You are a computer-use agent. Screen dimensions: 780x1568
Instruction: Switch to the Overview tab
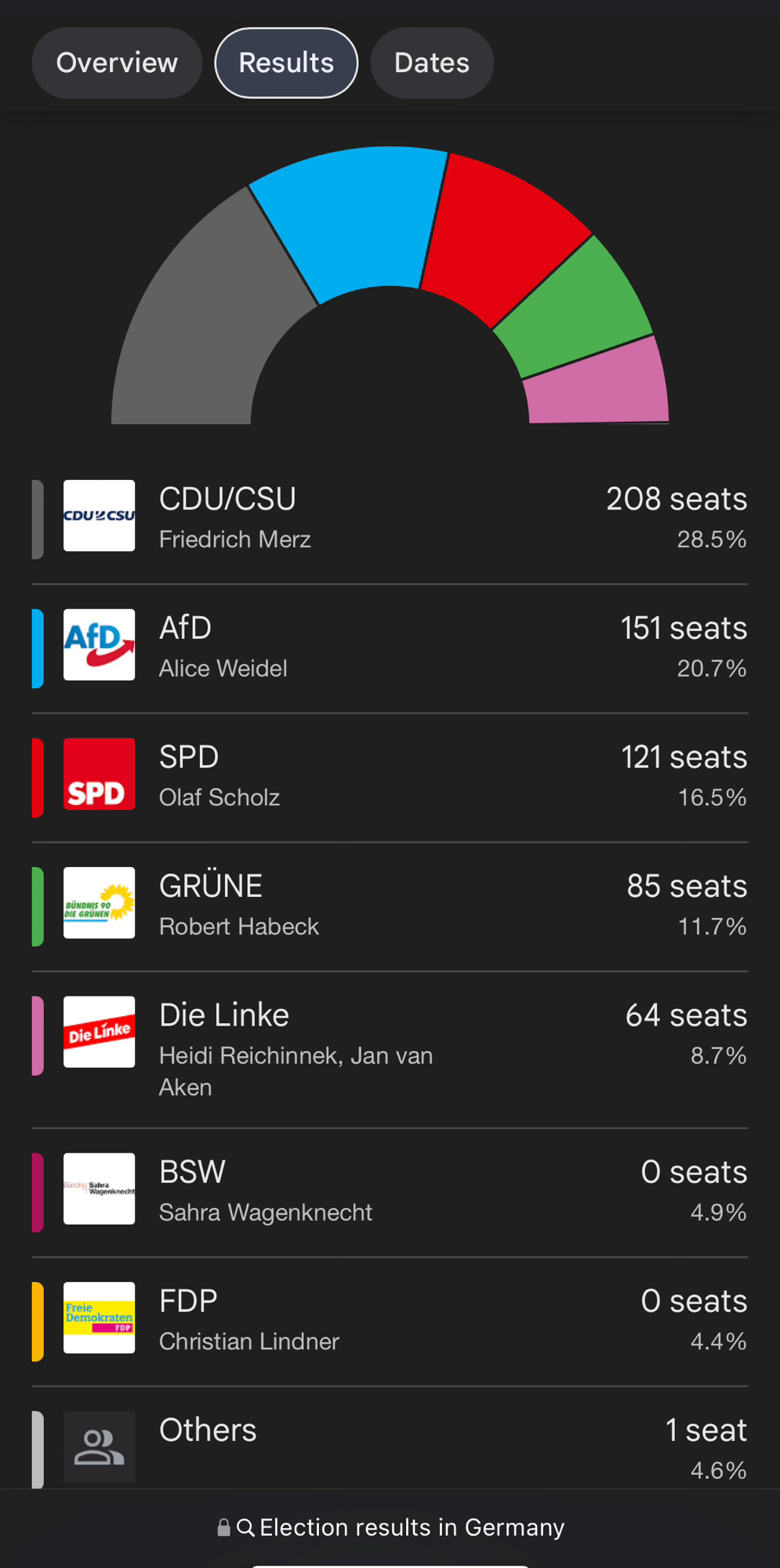coord(117,63)
